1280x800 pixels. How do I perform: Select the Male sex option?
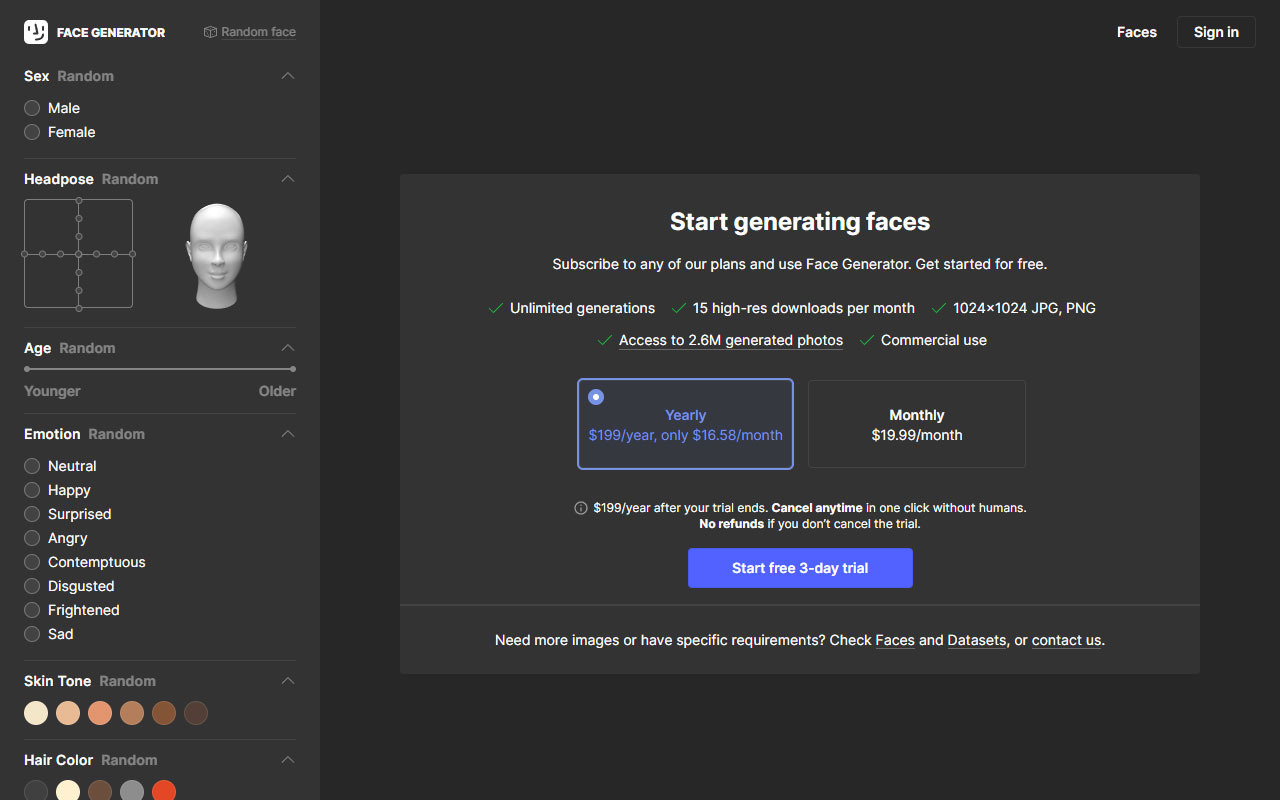tap(32, 108)
